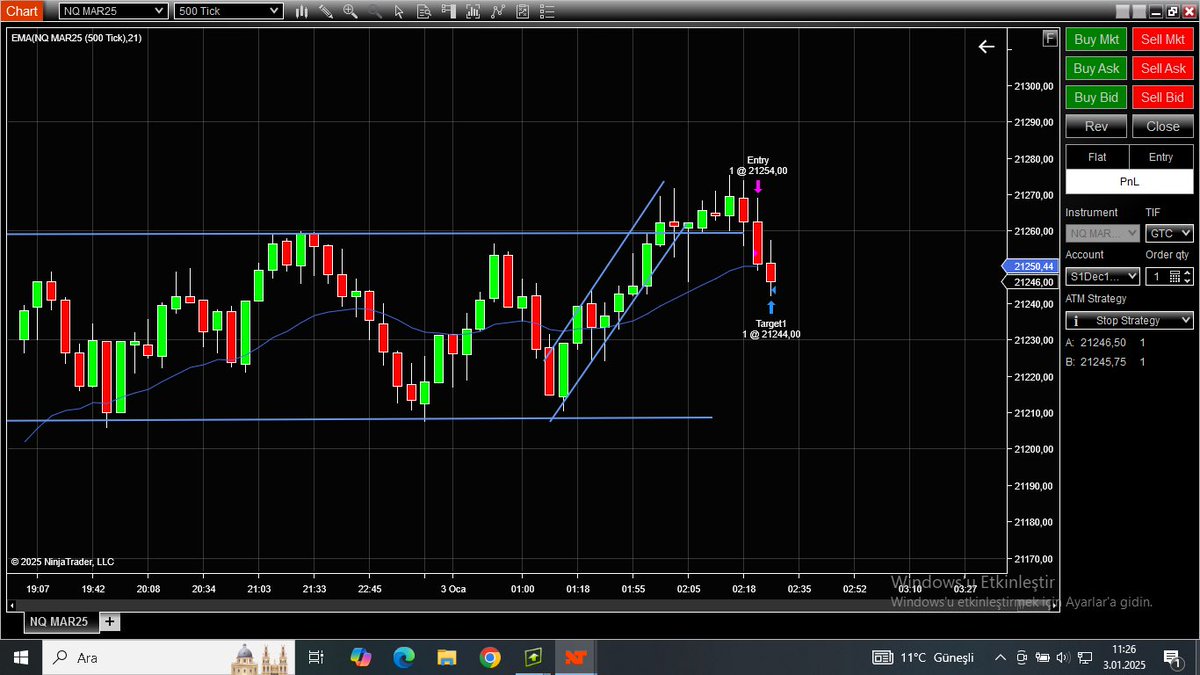Open the notification center icon
1200x675 pixels.
(x=1171, y=657)
